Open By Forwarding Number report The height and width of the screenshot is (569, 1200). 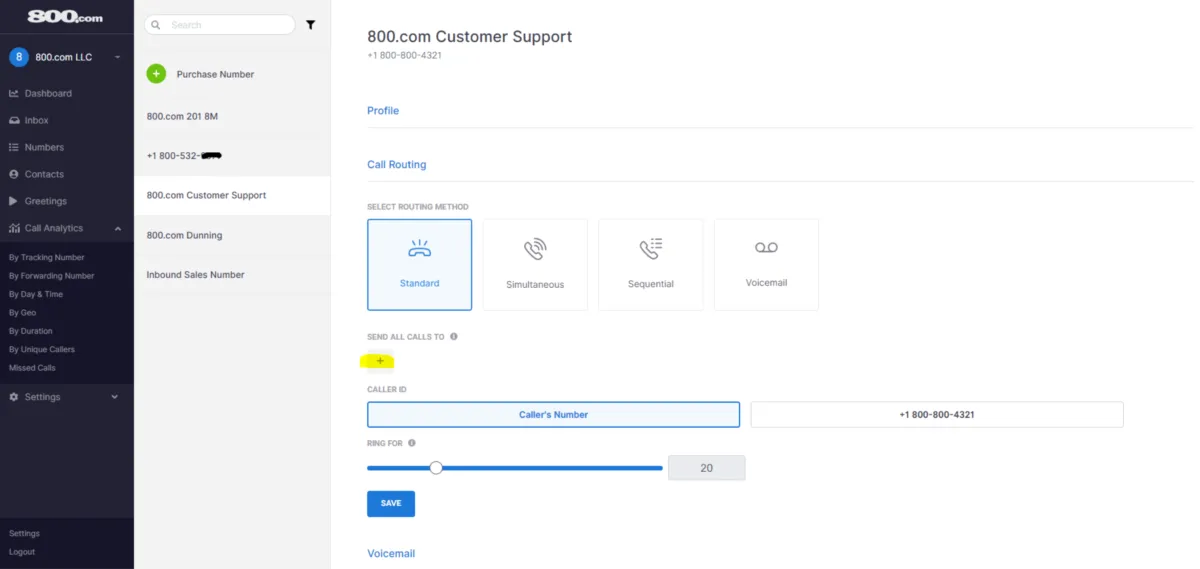tap(52, 276)
